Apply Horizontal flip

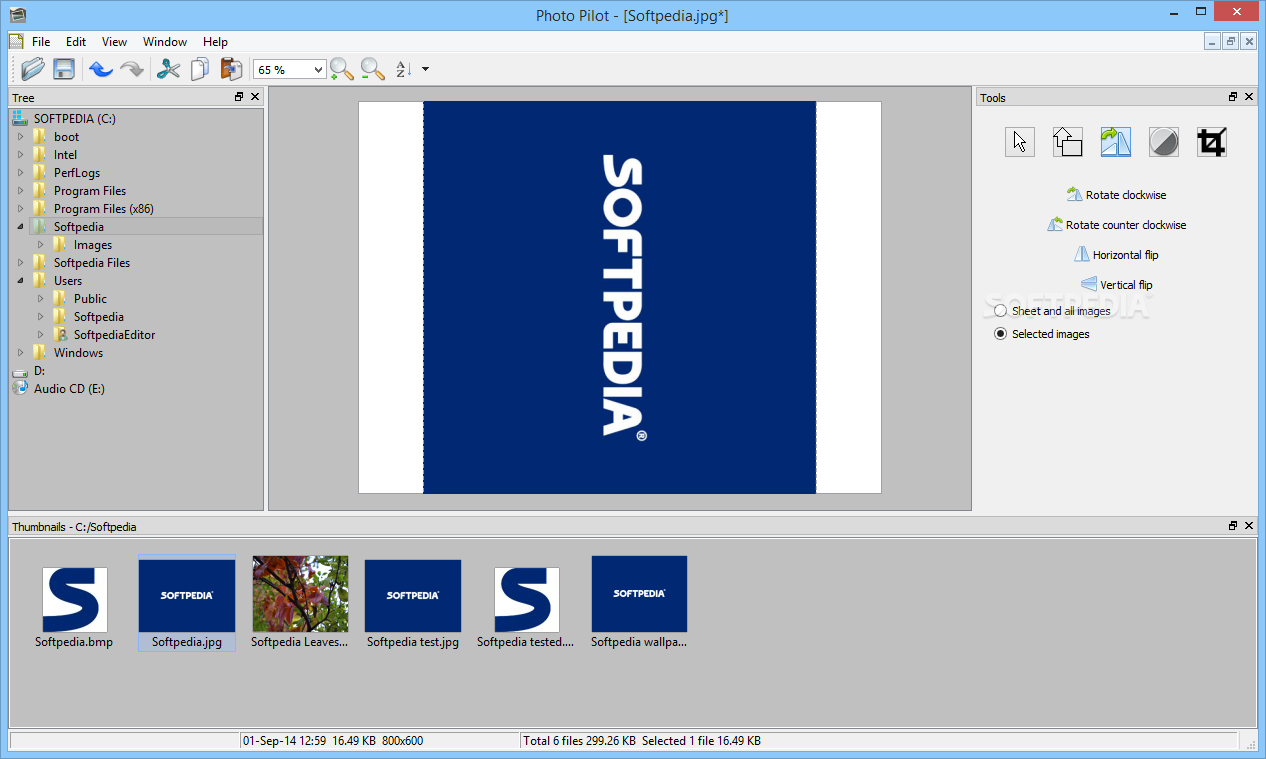(x=1116, y=255)
